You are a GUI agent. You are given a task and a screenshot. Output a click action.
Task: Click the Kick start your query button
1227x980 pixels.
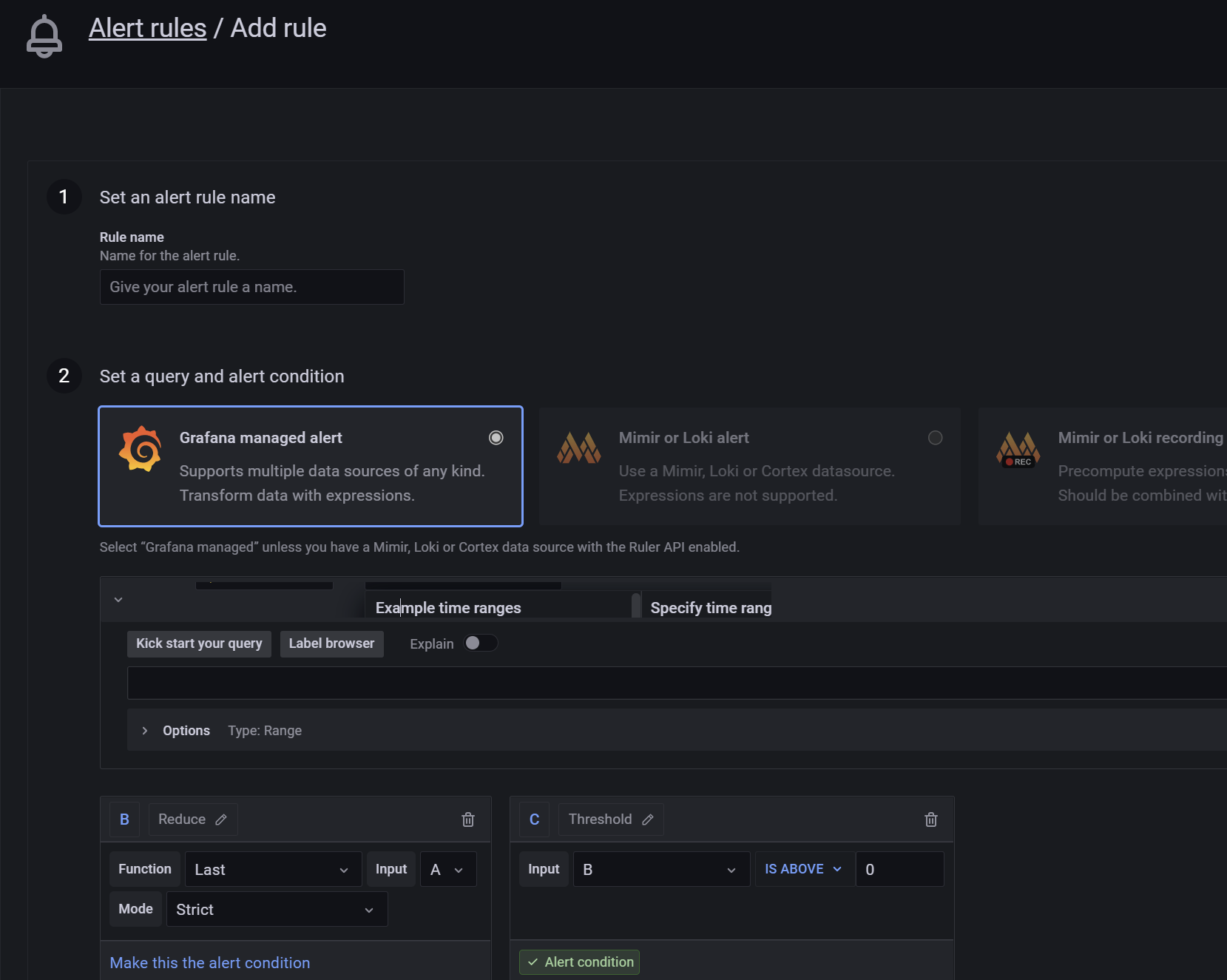pos(198,643)
